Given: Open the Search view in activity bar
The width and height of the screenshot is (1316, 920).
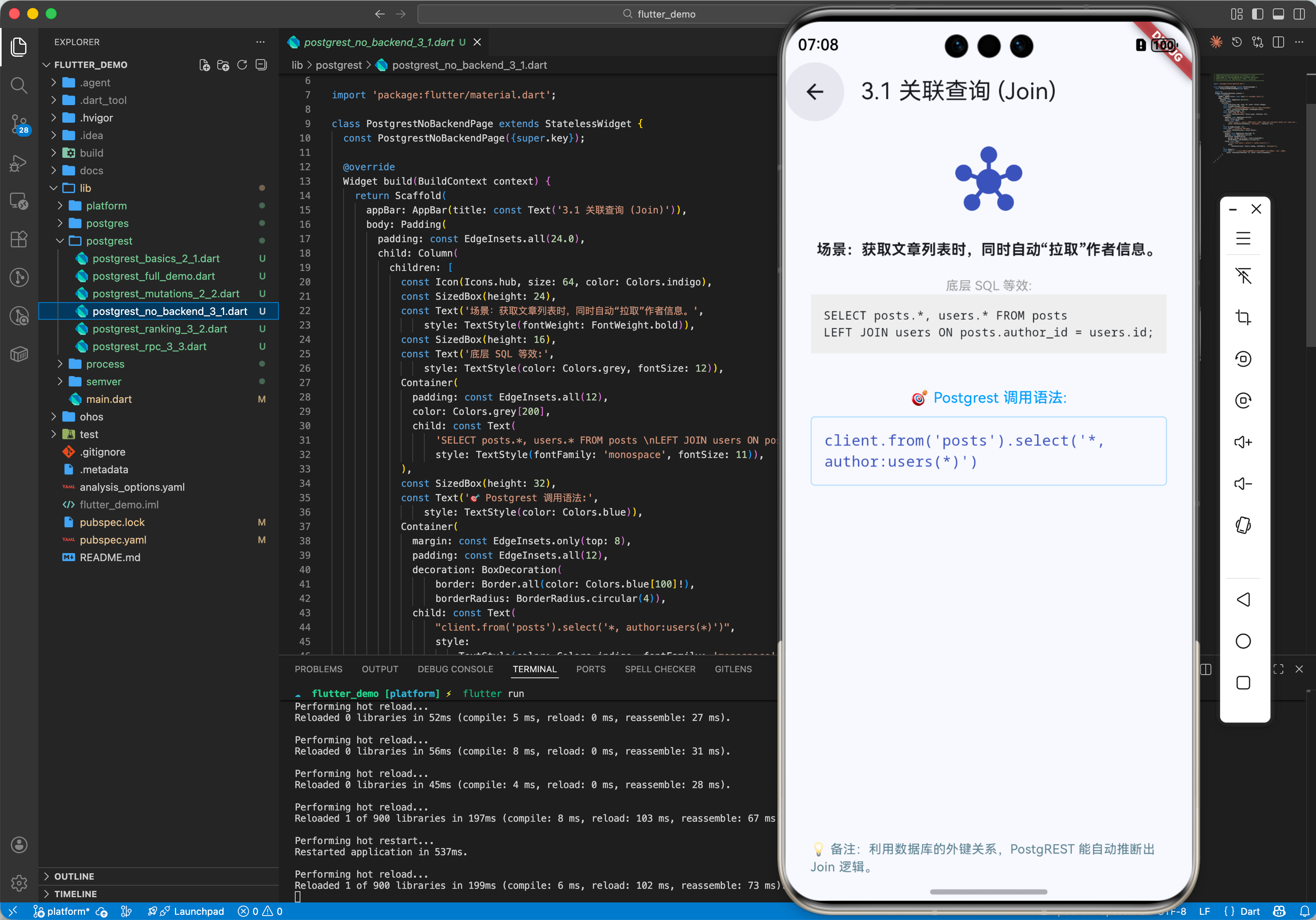Looking at the screenshot, I should tap(19, 86).
